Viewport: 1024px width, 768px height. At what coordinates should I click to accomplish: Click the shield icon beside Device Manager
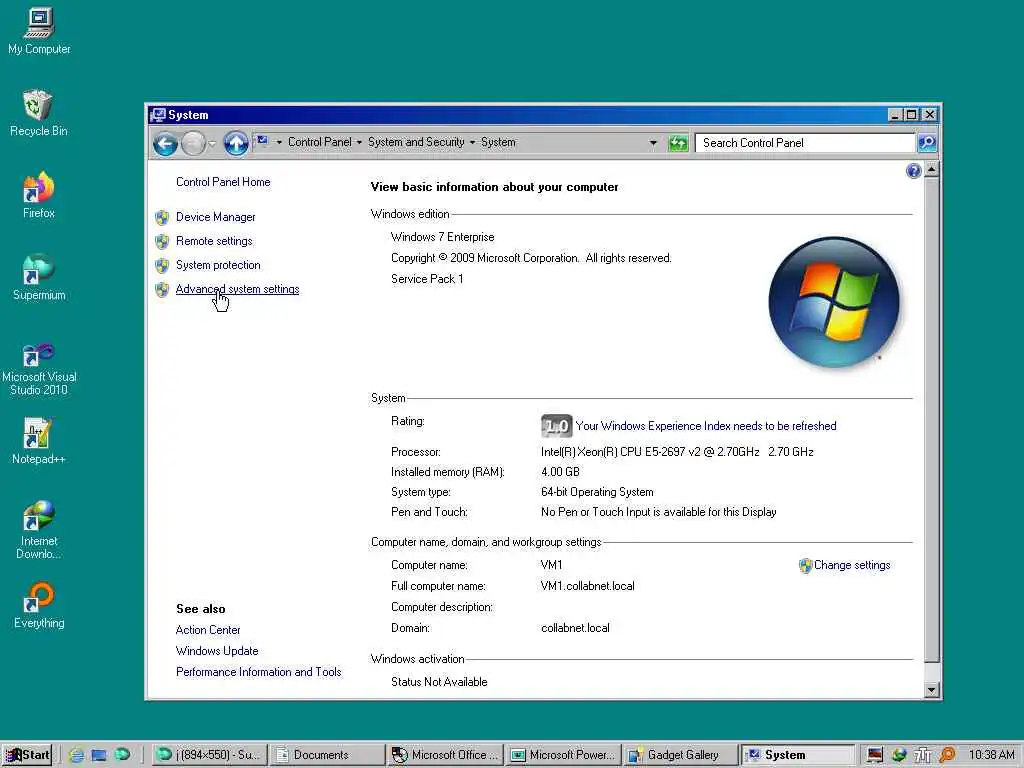tap(162, 217)
